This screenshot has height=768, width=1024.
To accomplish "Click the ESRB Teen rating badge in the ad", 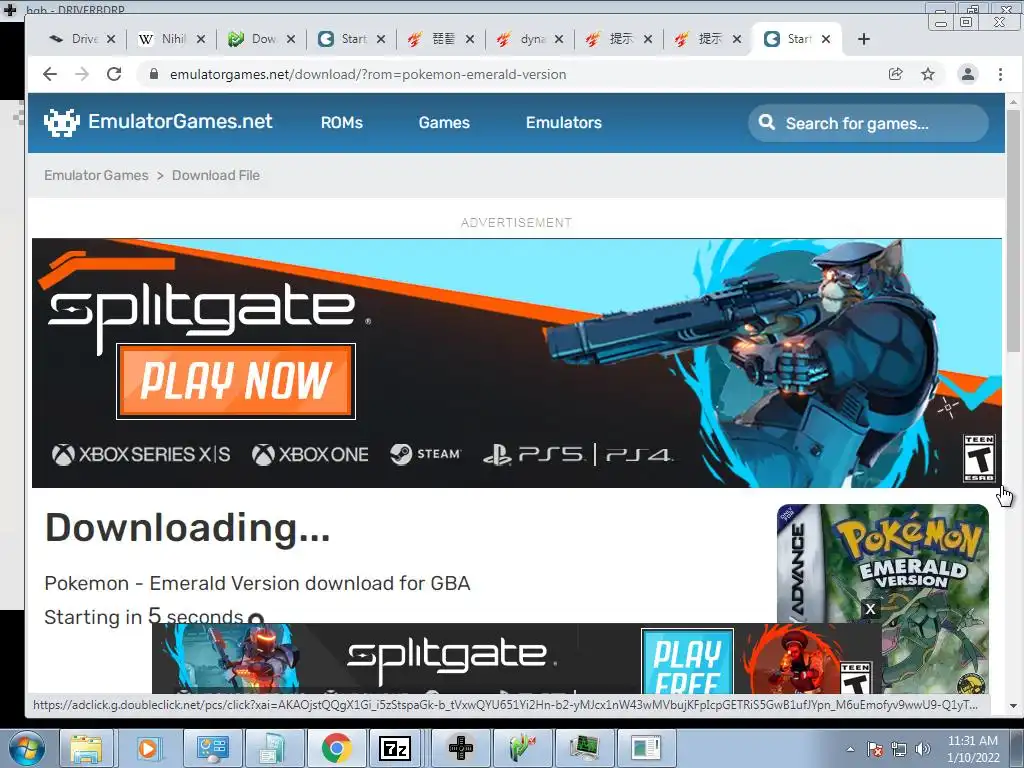I will pos(979,458).
